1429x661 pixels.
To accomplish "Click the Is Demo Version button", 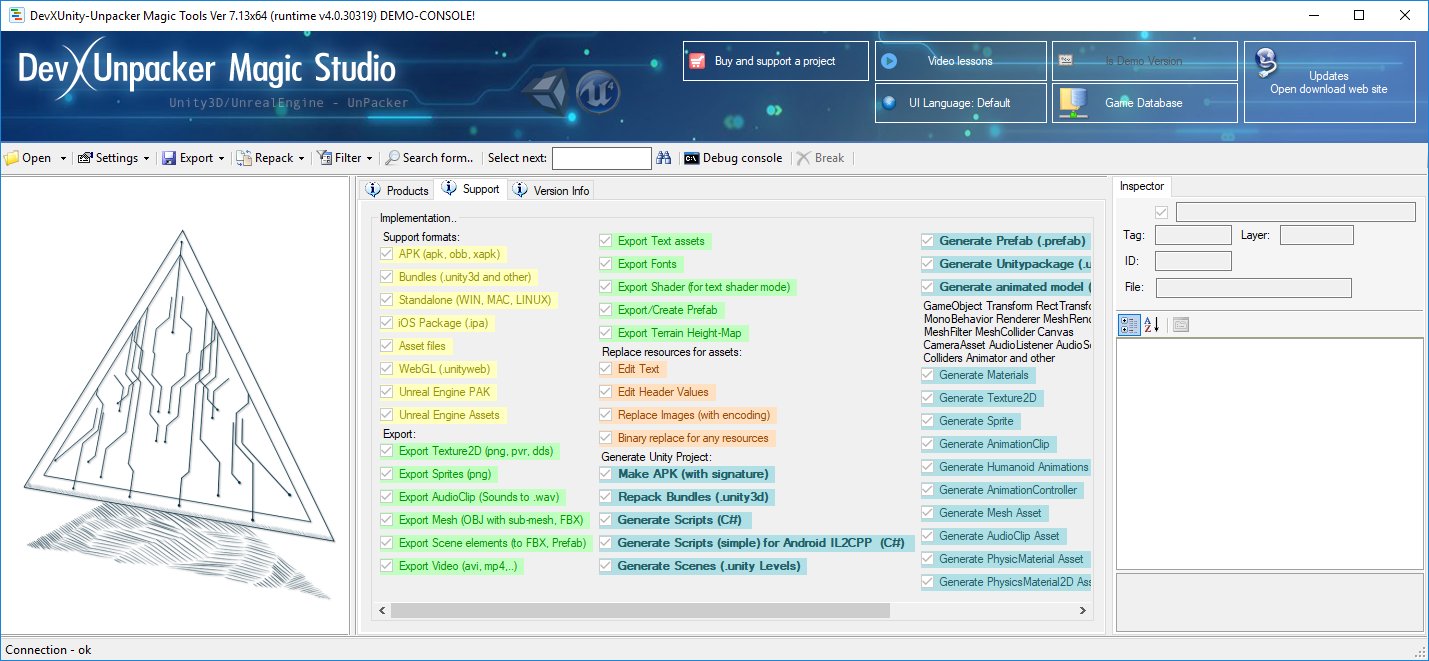I will pyautogui.click(x=1144, y=61).
